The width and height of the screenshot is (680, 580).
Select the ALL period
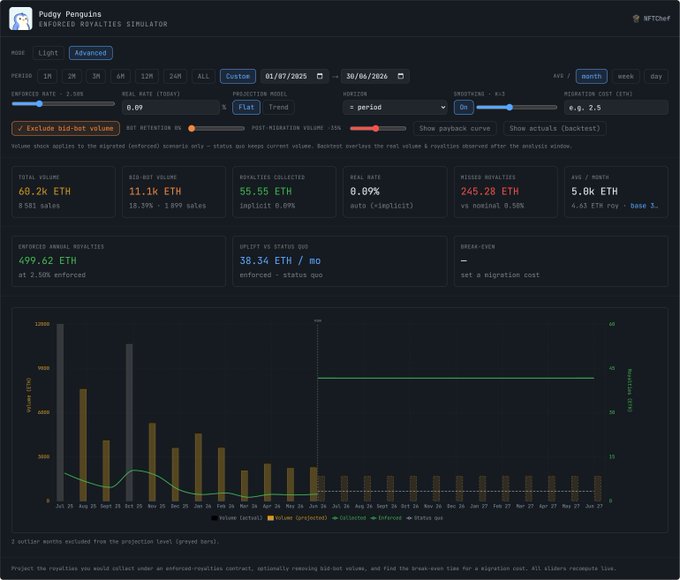(x=203, y=76)
